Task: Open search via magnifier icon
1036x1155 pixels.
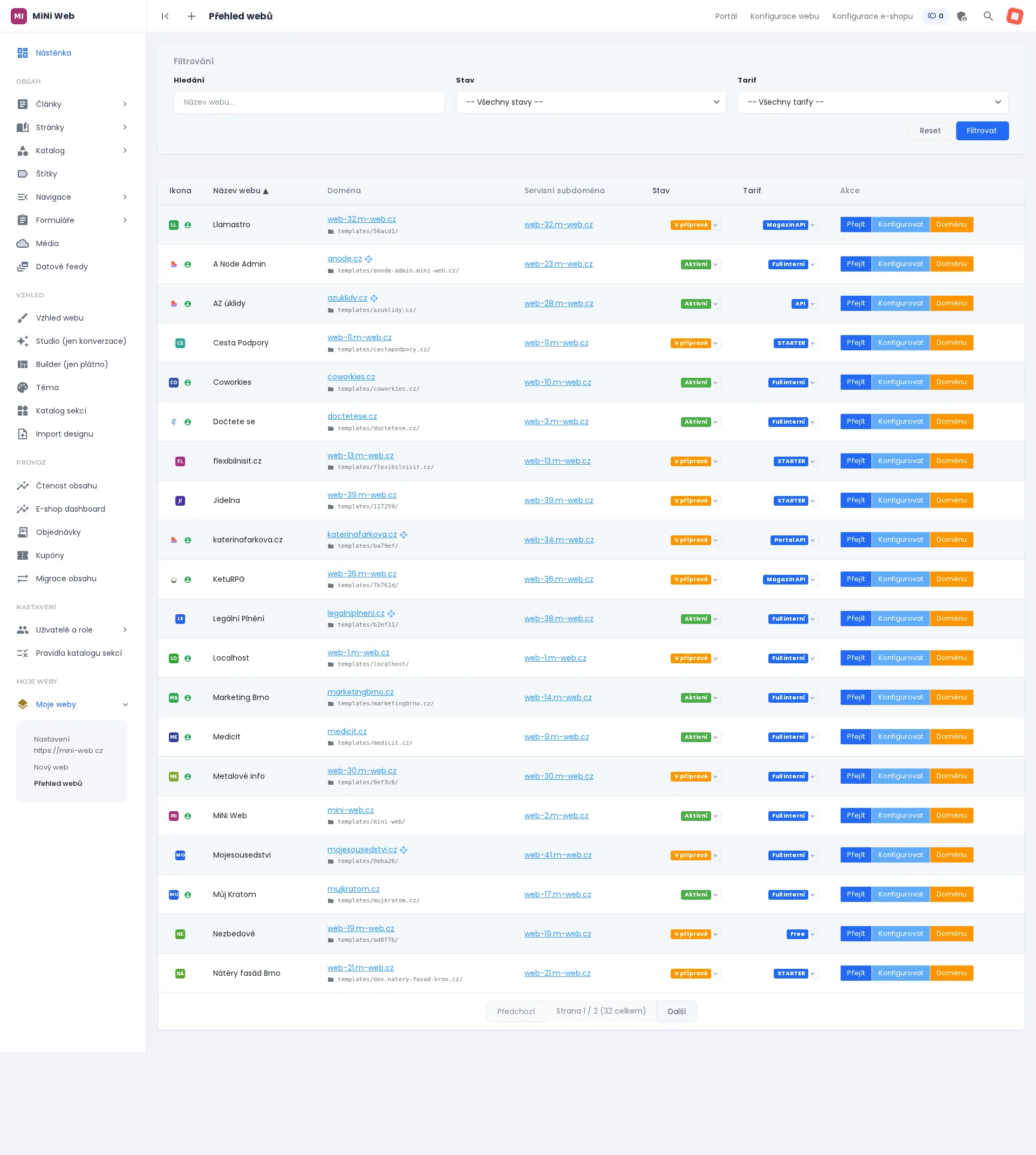Action: (x=988, y=16)
